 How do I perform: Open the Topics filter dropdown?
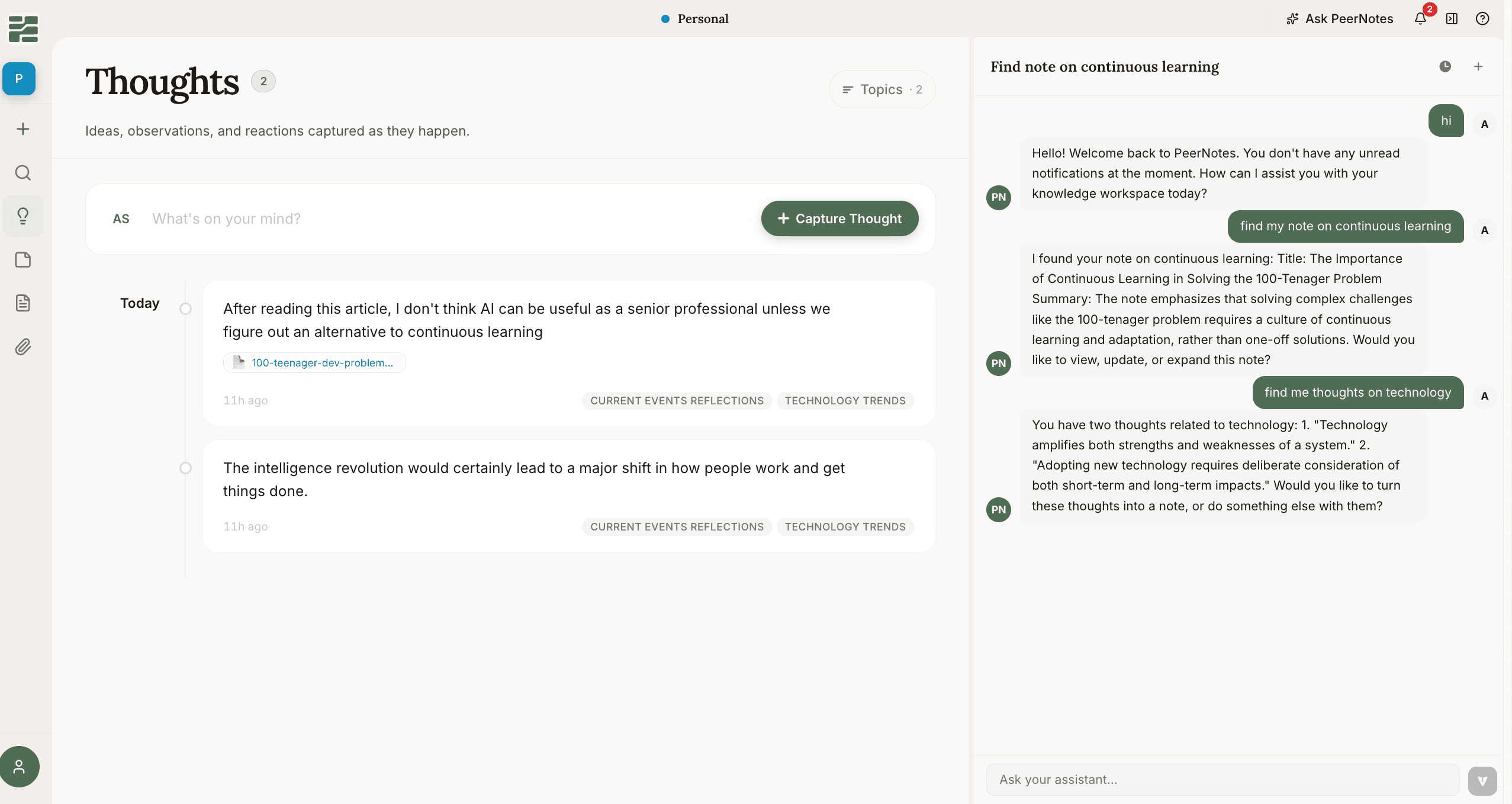tap(882, 89)
